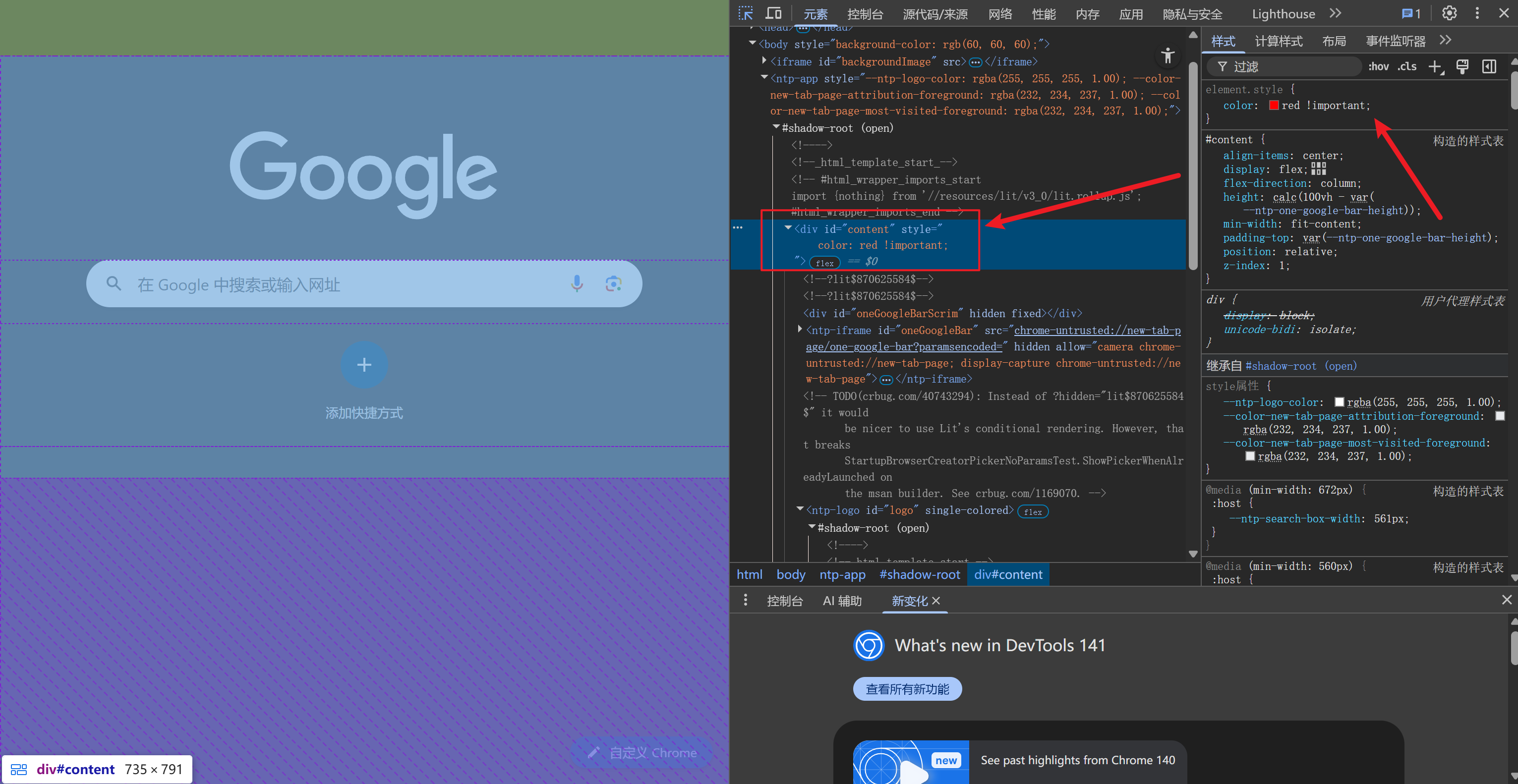
Task: Activate the inspect element picker icon
Action: coord(746,13)
